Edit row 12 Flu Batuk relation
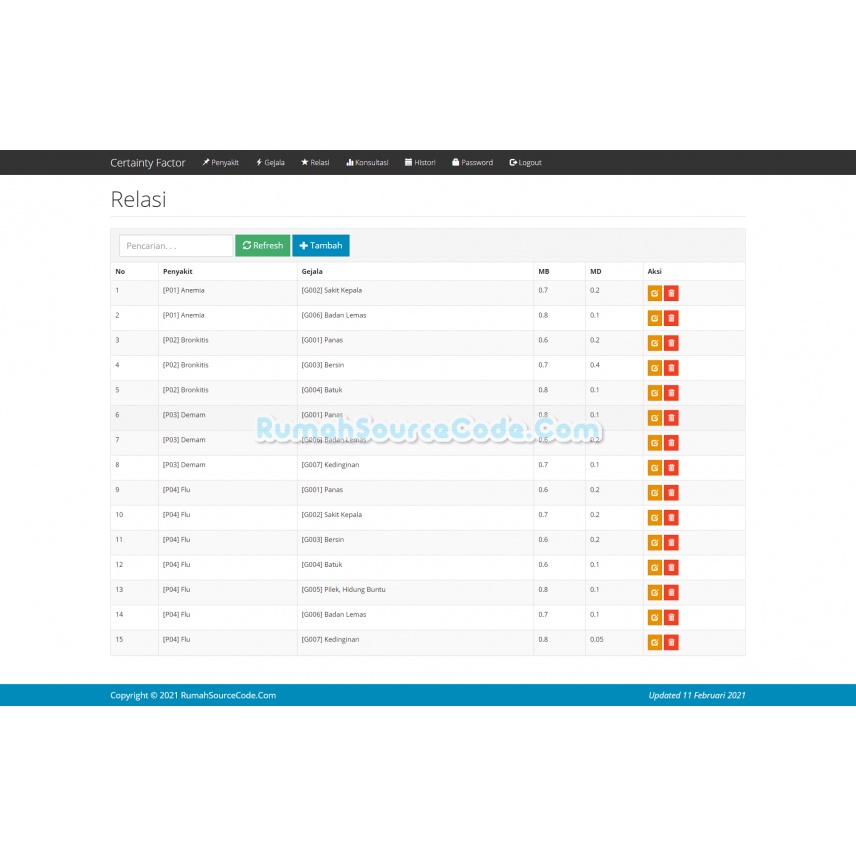The image size is (856, 856). tap(655, 568)
